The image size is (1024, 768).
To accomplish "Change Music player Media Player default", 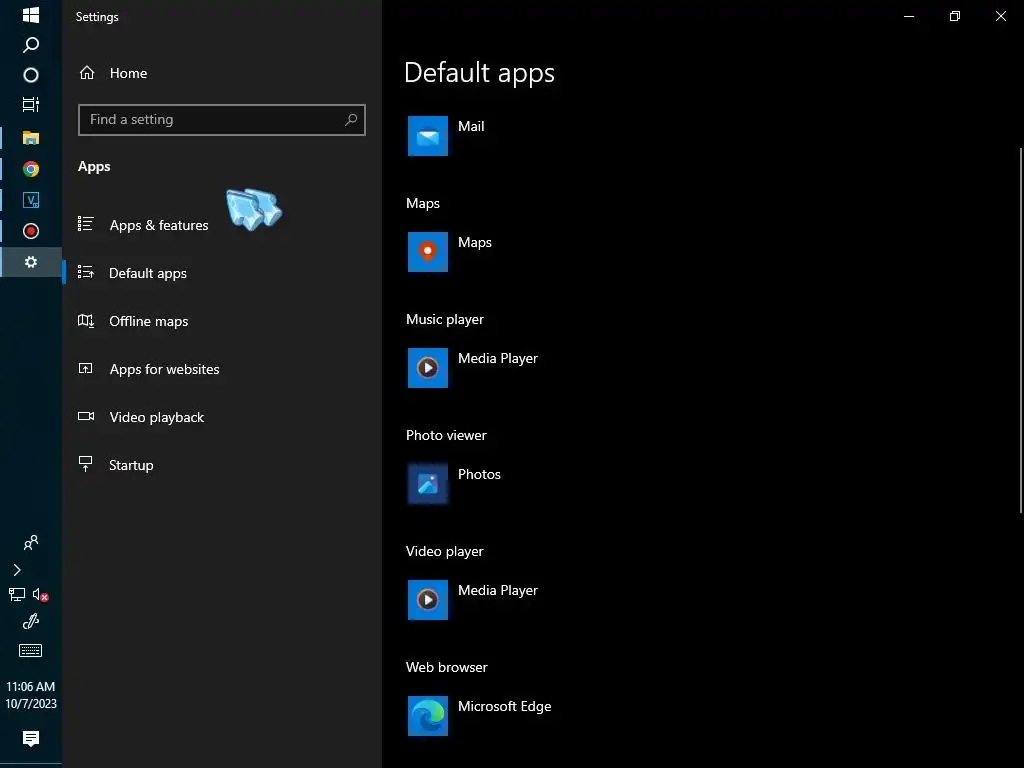I will pos(498,359).
